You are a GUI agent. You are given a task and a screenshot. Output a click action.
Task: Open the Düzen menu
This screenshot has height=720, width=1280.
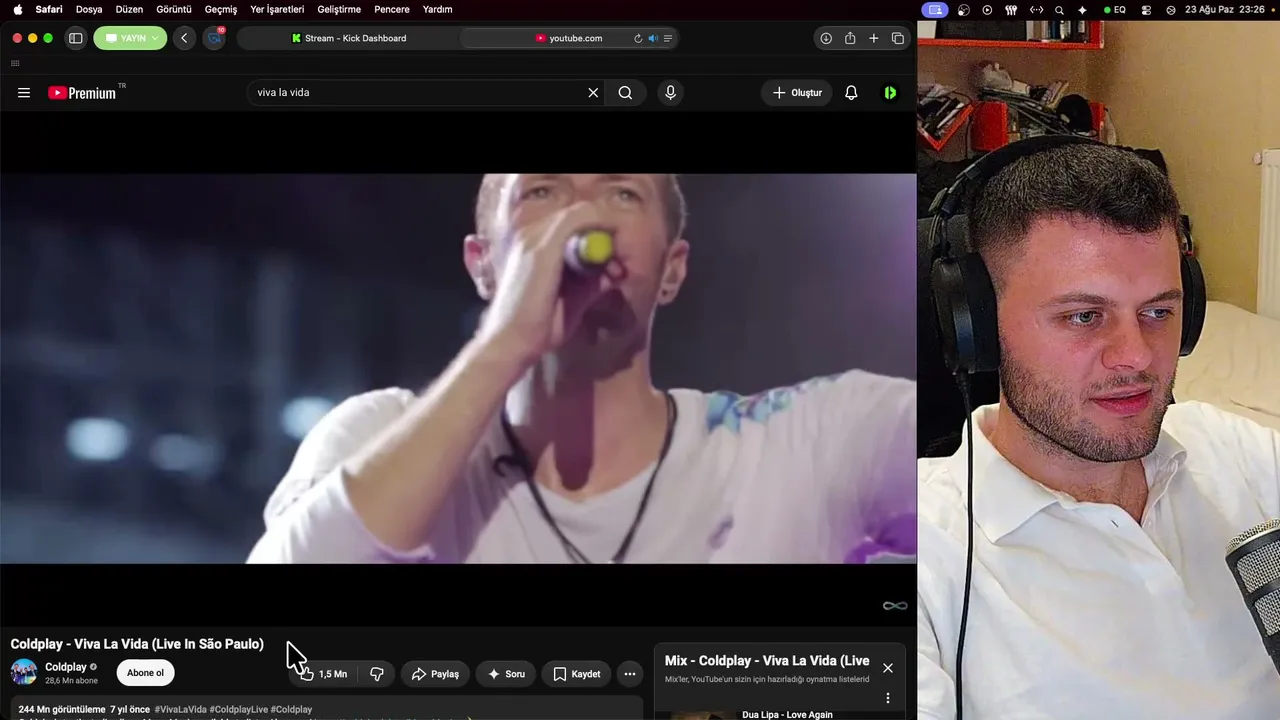[129, 9]
